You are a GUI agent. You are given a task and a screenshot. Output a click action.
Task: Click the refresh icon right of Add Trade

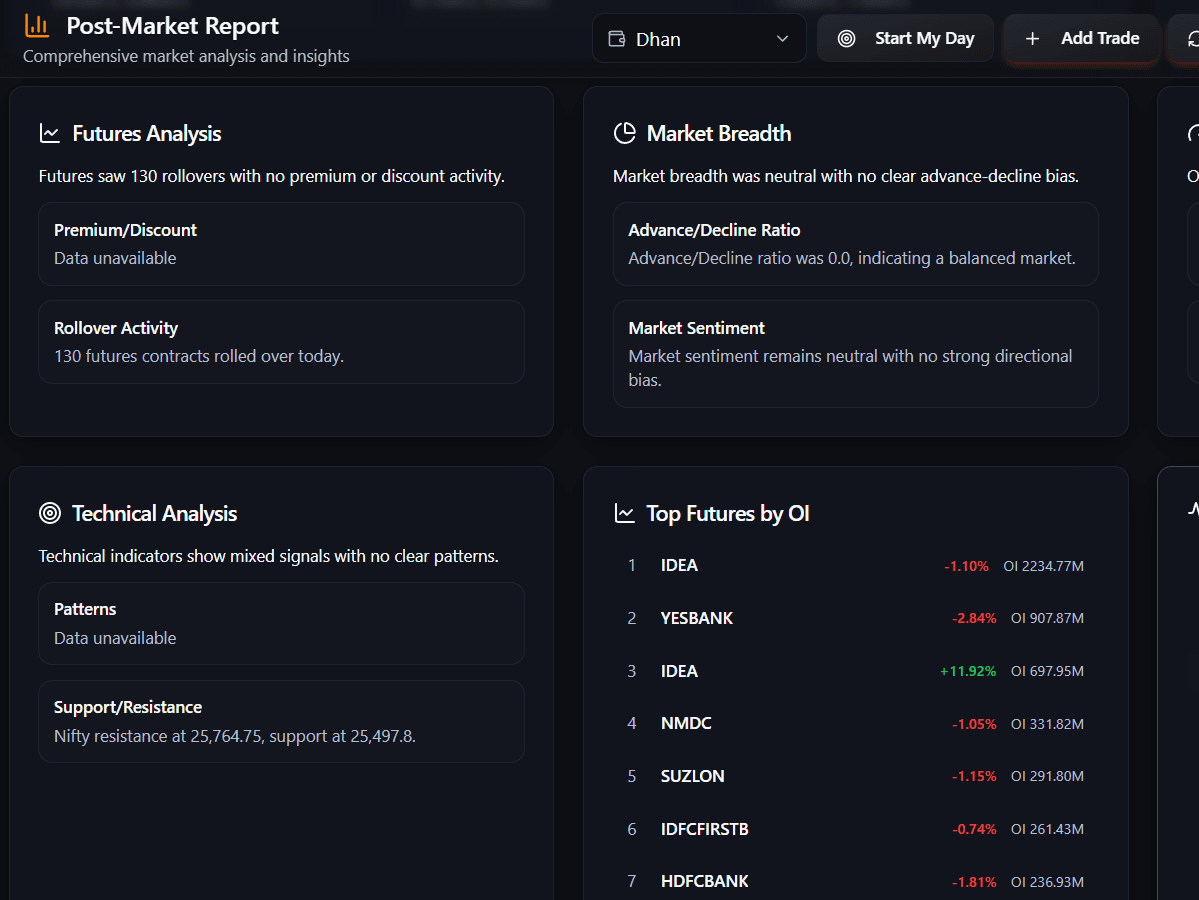[x=1191, y=38]
